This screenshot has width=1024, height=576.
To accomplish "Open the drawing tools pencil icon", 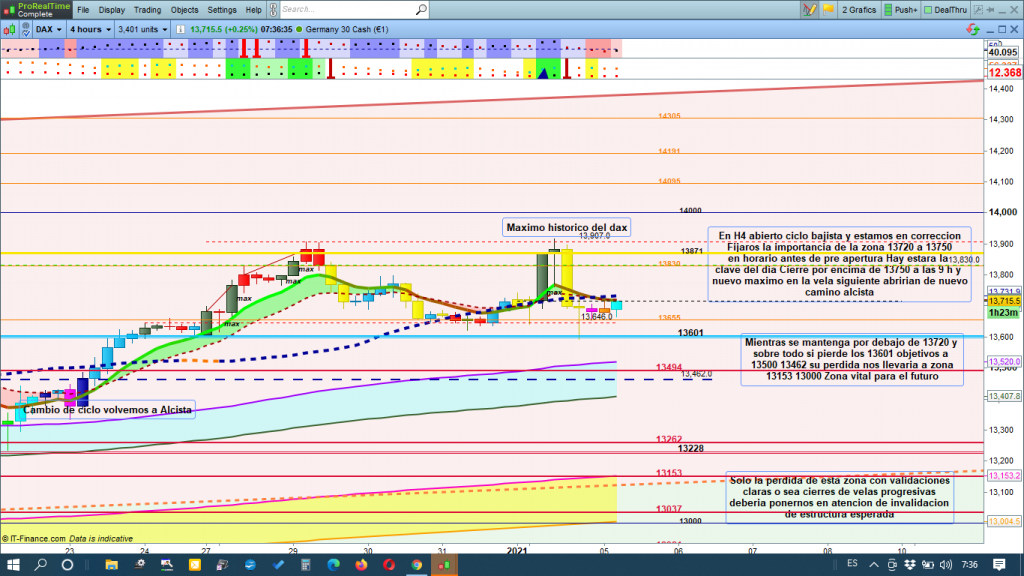I will coord(809,10).
